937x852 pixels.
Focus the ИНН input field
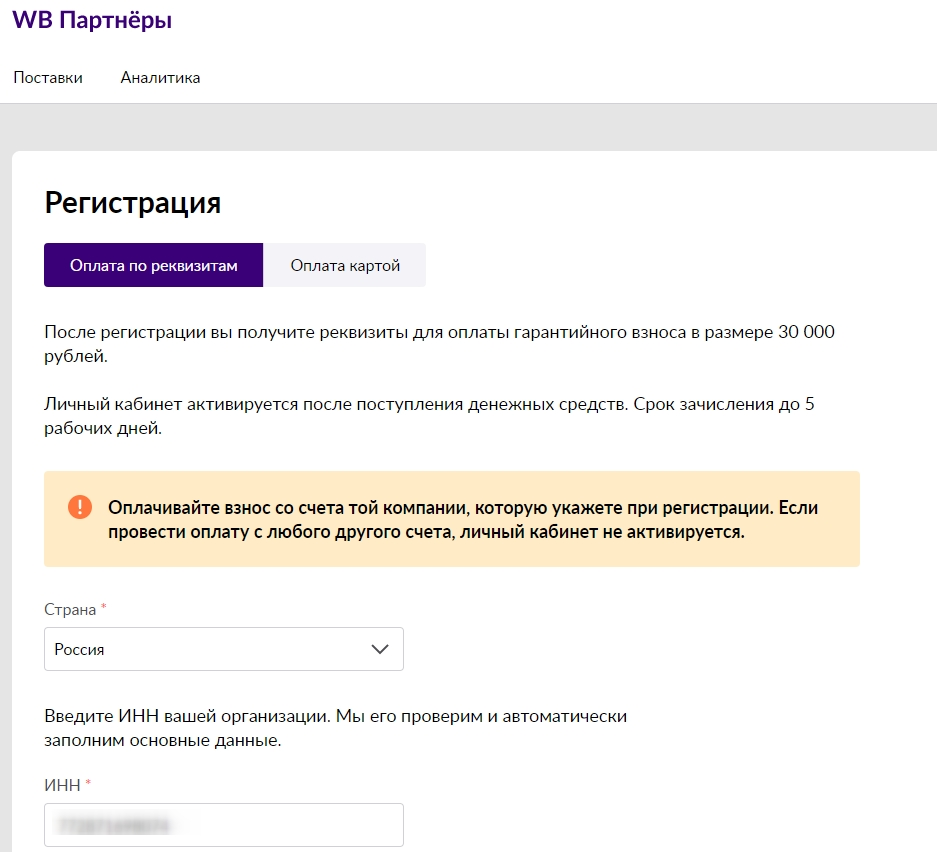pos(223,825)
